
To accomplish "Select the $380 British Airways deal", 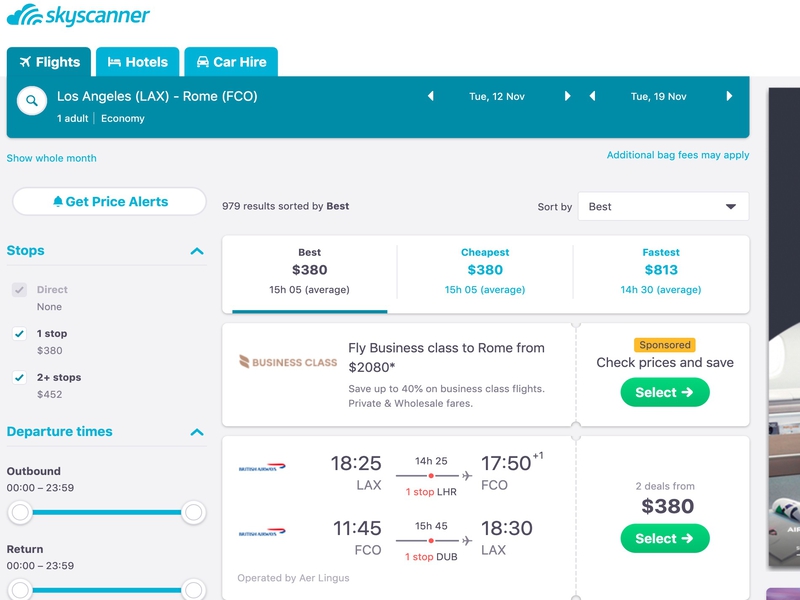I will [664, 539].
